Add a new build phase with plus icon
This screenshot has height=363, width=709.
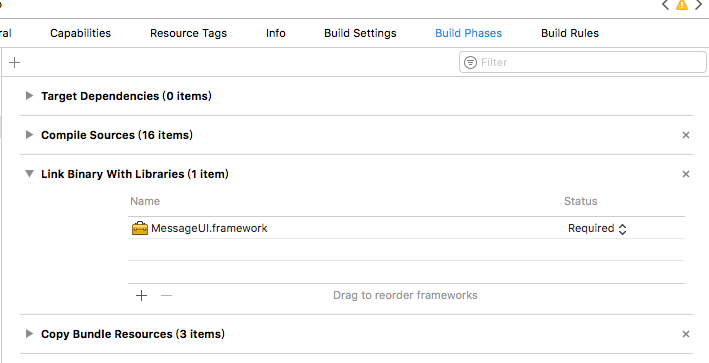(x=14, y=62)
